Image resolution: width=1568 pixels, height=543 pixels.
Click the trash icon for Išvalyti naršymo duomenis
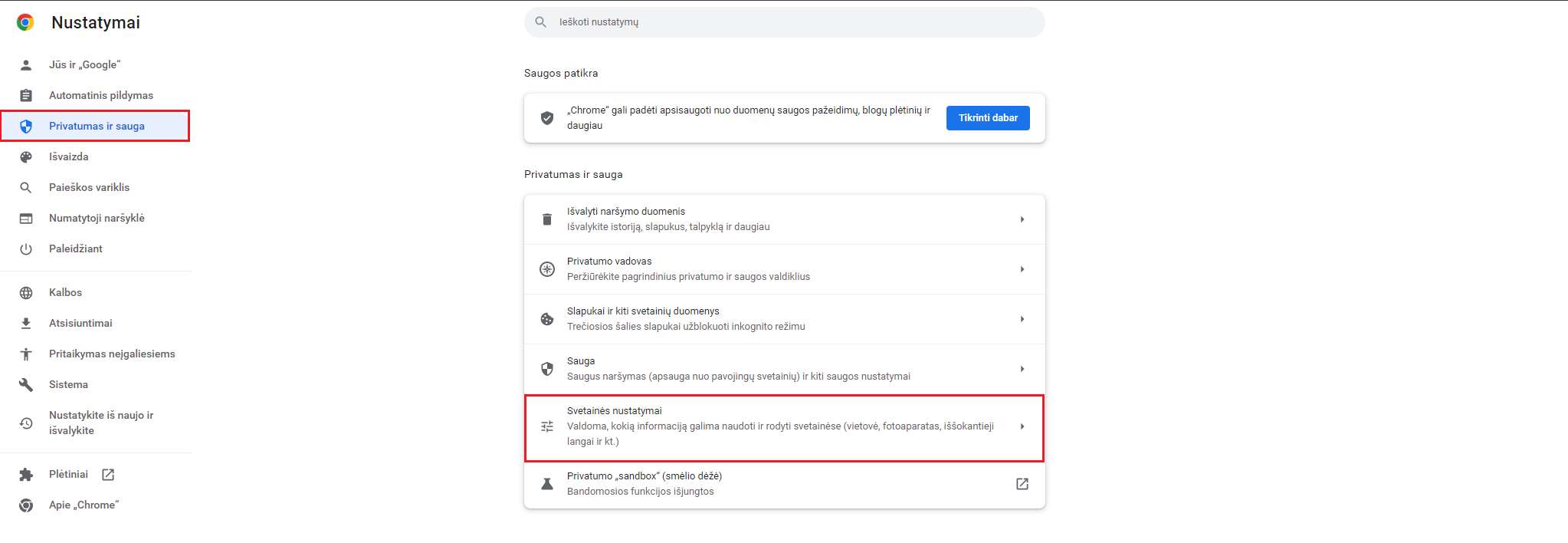[x=547, y=219]
